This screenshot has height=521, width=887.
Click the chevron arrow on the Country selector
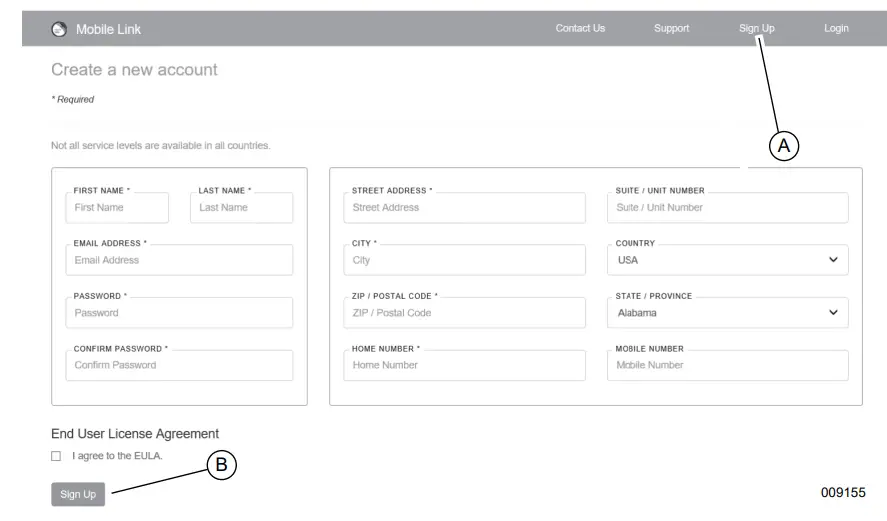[x=833, y=260]
